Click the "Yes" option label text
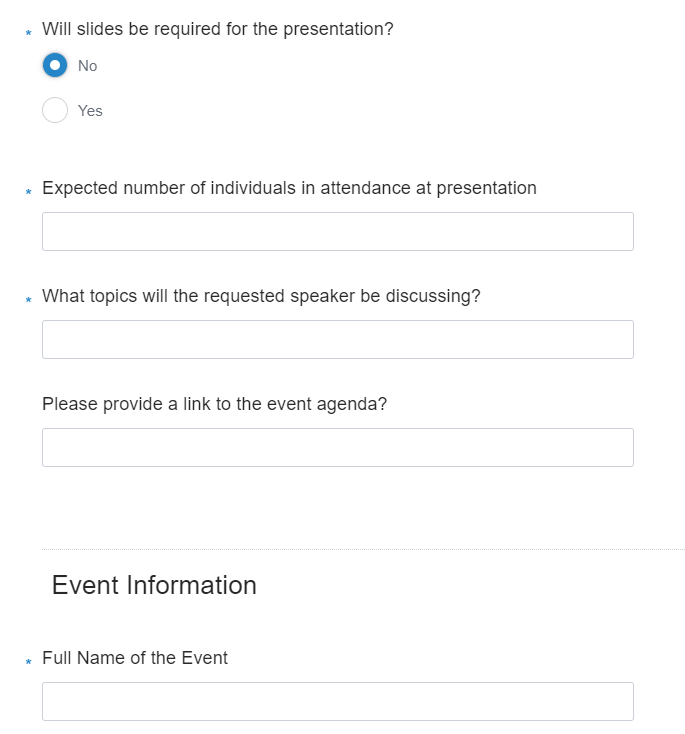Image resolution: width=685 pixels, height=734 pixels. click(90, 111)
